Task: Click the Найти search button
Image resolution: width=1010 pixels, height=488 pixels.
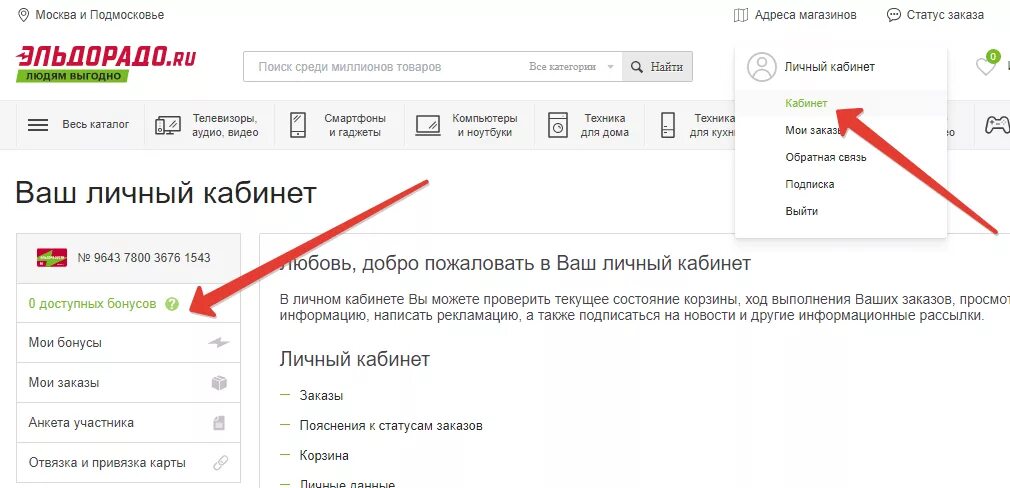Action: click(x=657, y=67)
